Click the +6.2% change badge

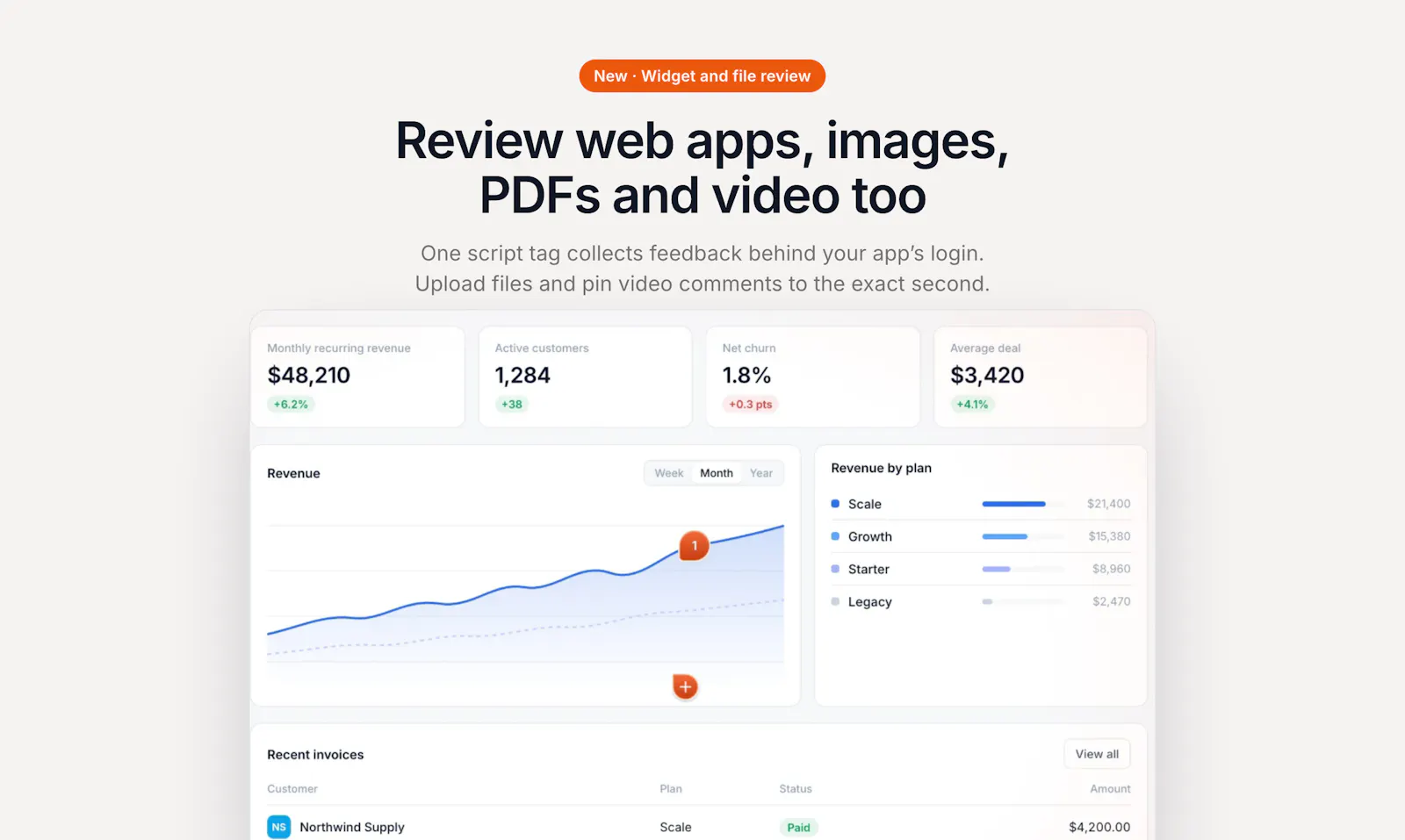click(291, 405)
